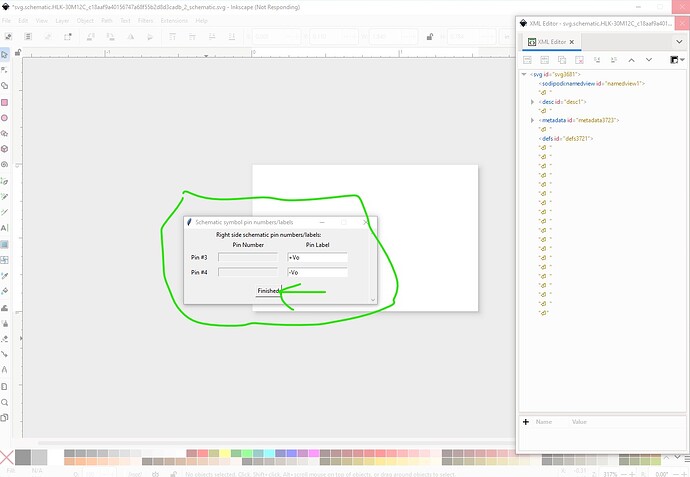Click the Pin #3 number field
The width and height of the screenshot is (690, 477).
point(248,257)
